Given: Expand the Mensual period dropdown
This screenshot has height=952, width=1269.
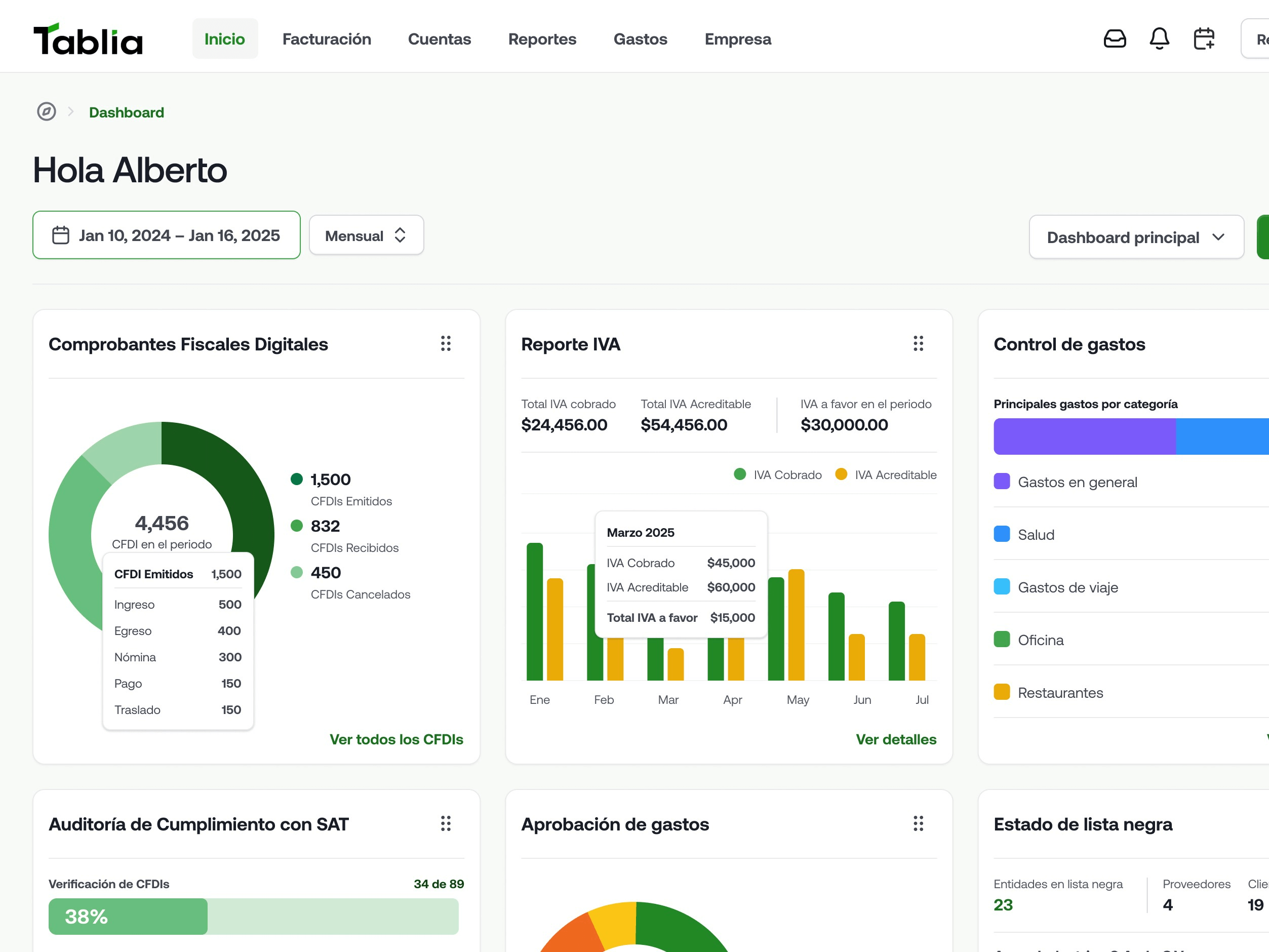Looking at the screenshot, I should (366, 235).
